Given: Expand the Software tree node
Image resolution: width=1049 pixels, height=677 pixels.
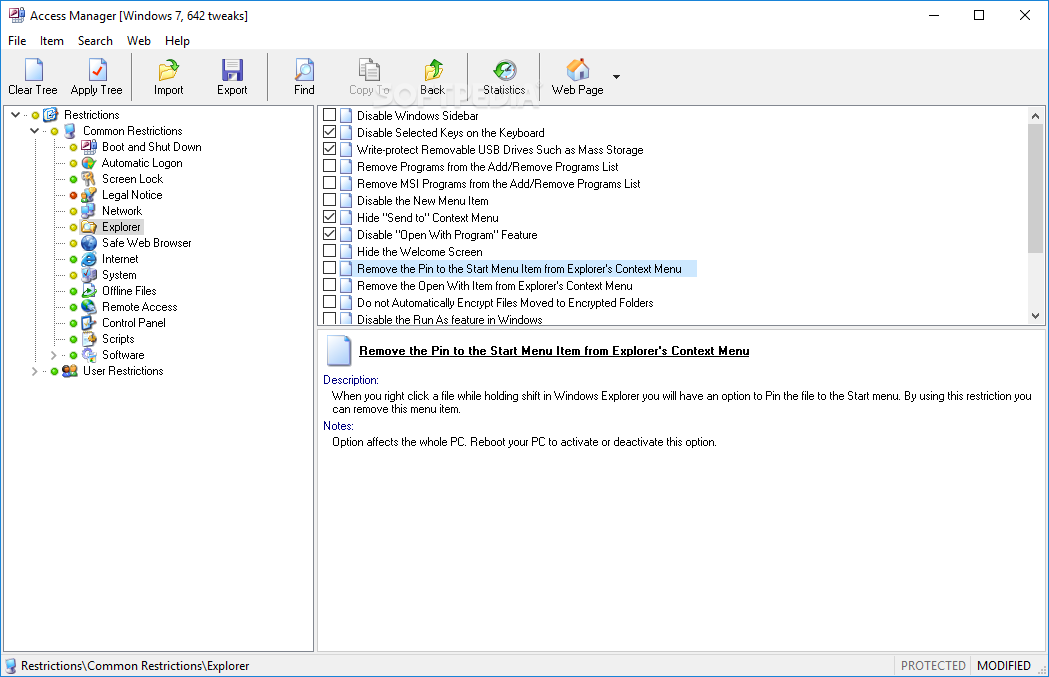Looking at the screenshot, I should 54,355.
